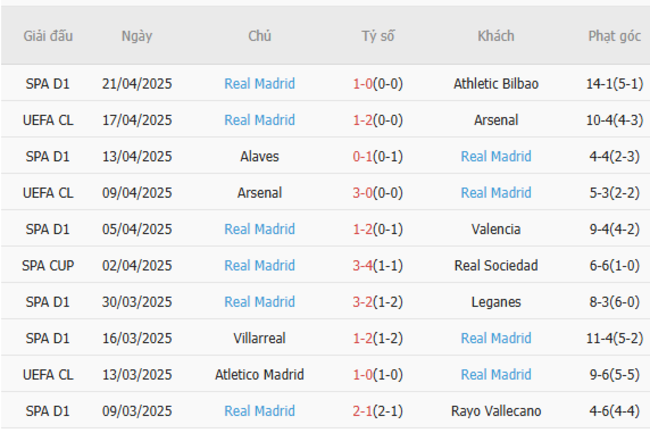Click the Khách column header
This screenshot has width=650, height=433.
(x=496, y=36)
